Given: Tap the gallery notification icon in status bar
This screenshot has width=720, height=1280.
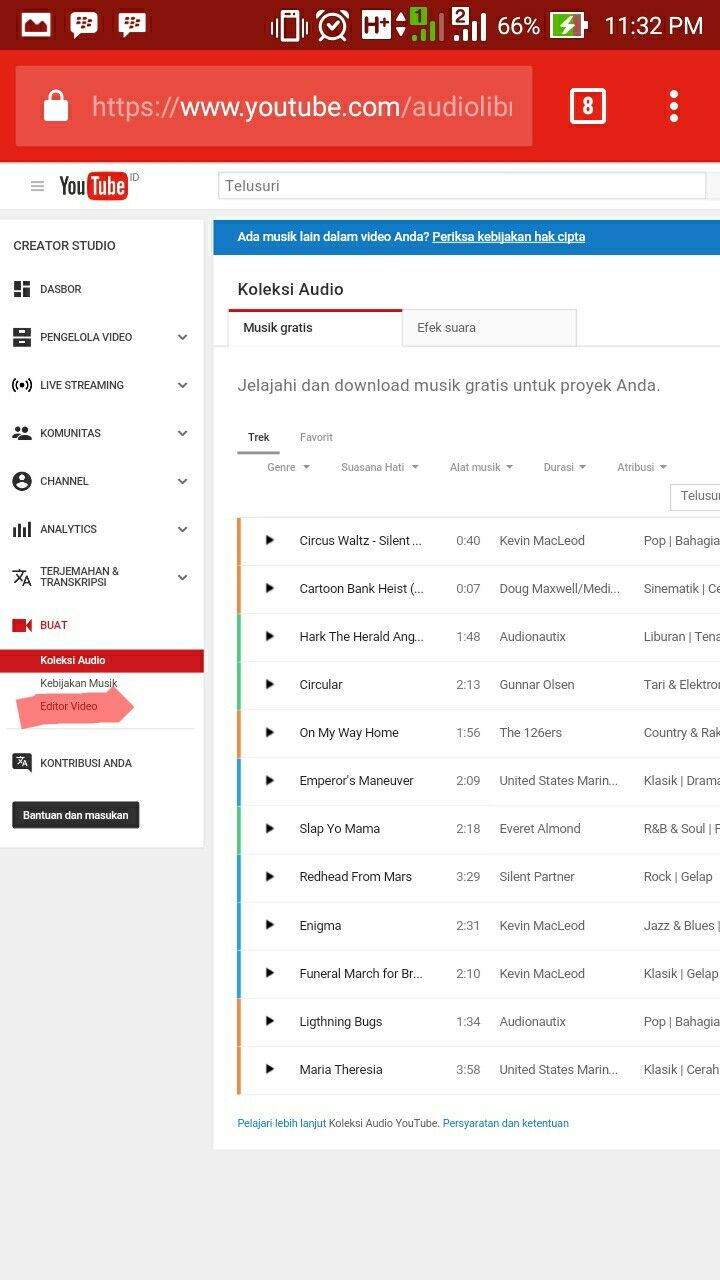Looking at the screenshot, I should point(36,24).
